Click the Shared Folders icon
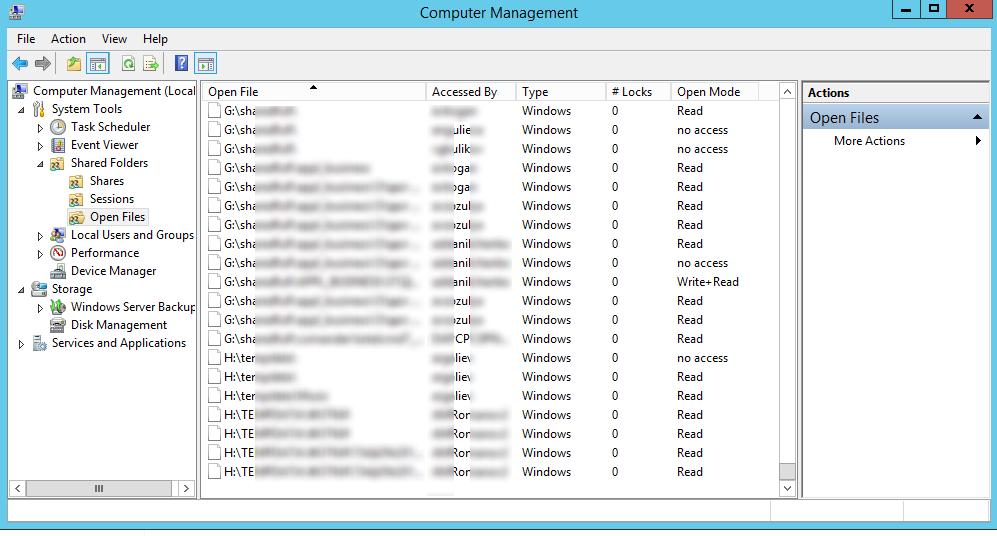 tap(57, 163)
